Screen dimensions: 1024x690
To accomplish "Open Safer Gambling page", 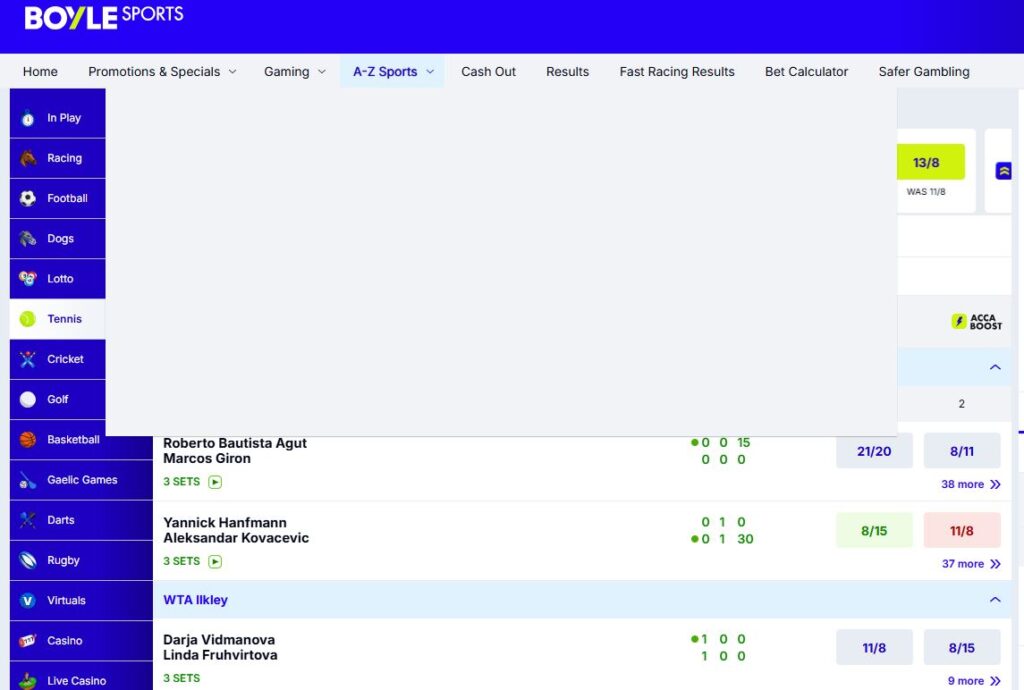I will click(x=924, y=72).
